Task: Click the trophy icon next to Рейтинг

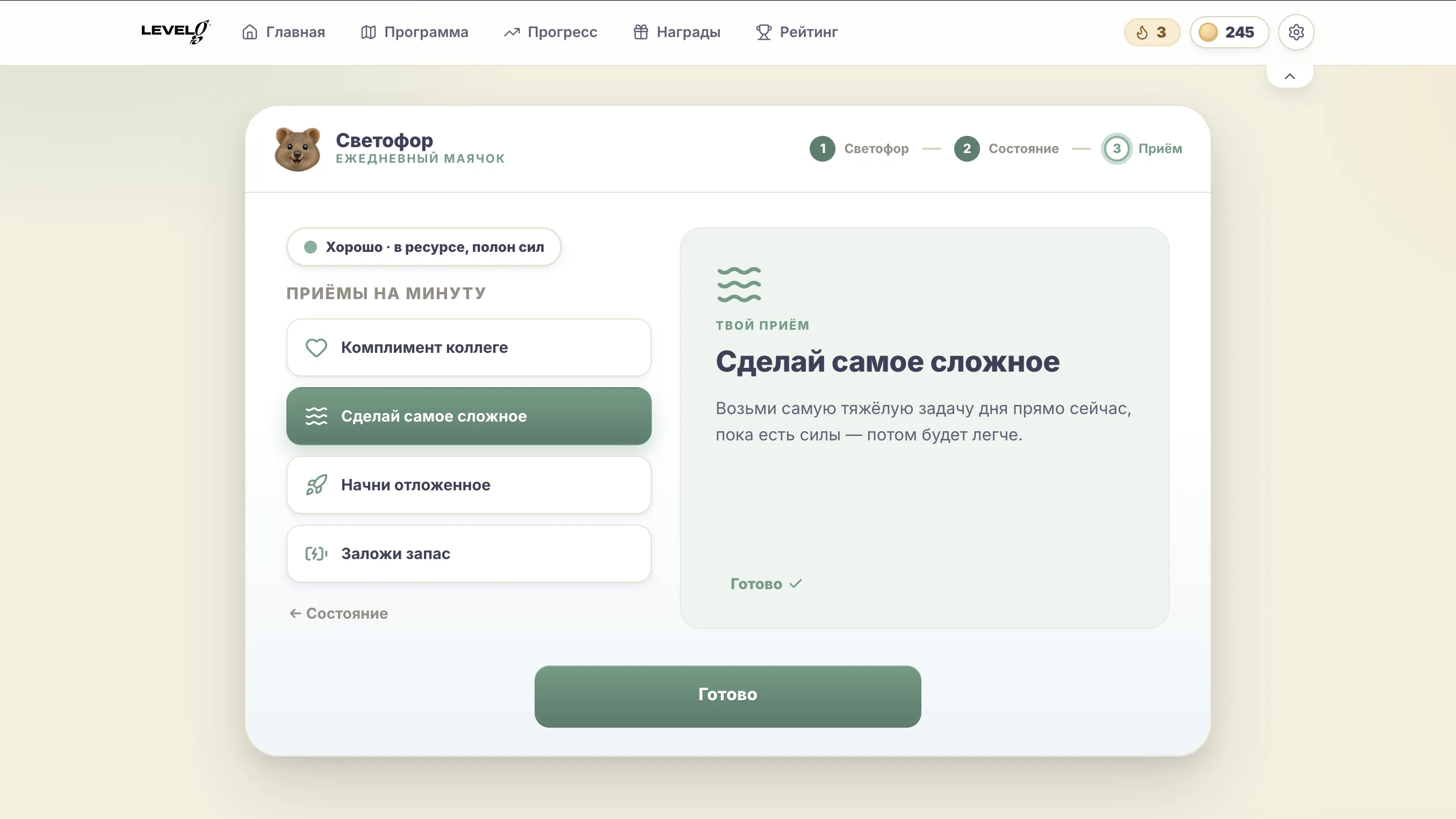Action: pyautogui.click(x=763, y=32)
